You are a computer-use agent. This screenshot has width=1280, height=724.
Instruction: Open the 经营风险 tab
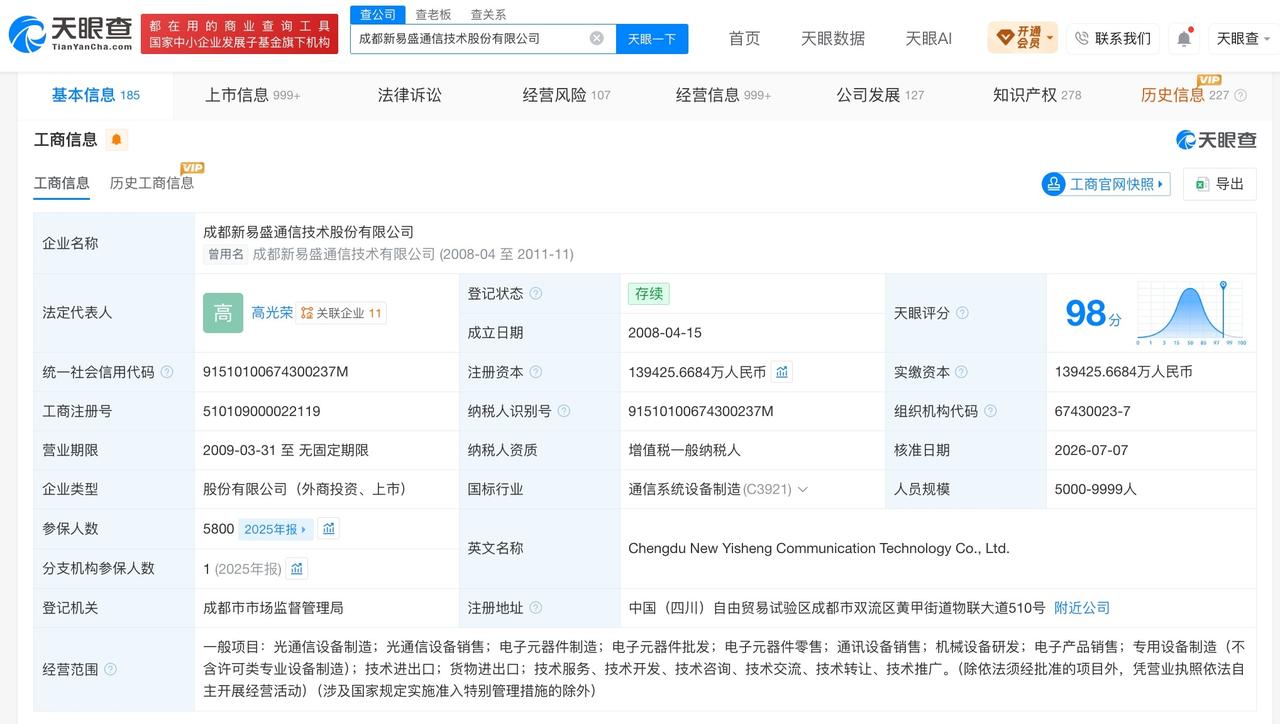pos(566,95)
